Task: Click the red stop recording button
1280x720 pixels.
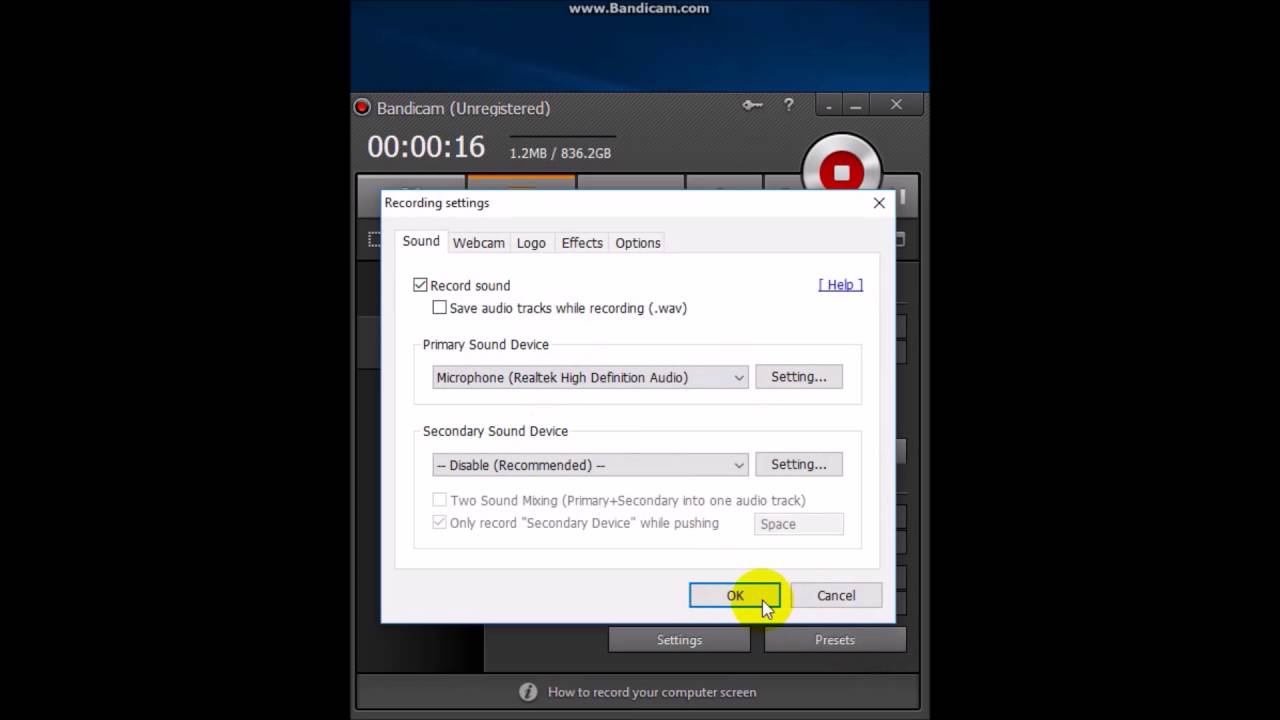Action: click(x=841, y=172)
